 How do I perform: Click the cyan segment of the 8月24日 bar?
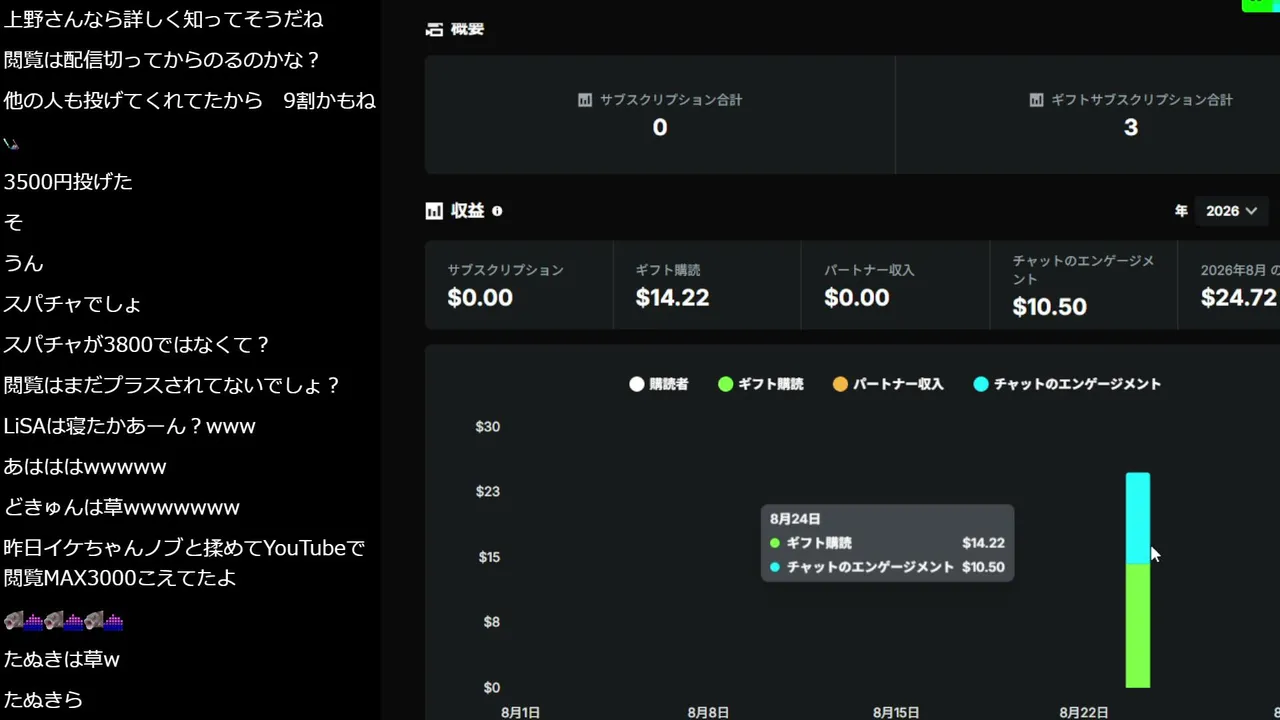pos(1138,518)
